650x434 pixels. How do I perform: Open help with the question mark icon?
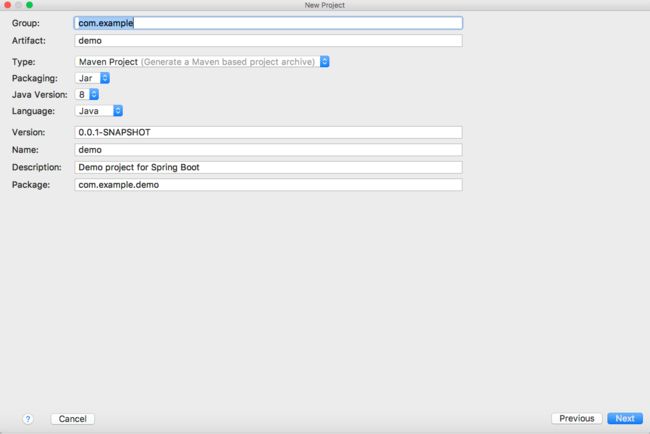(28, 419)
